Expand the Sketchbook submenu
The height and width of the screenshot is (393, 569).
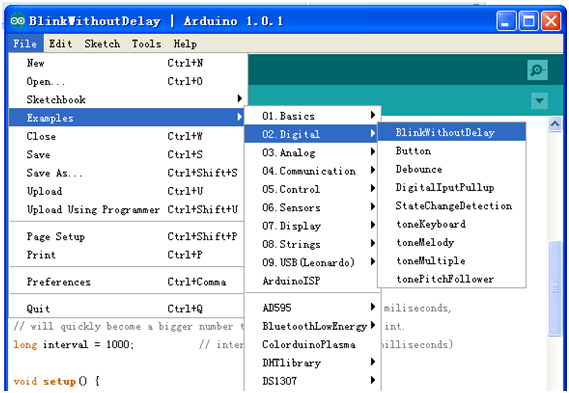[126, 99]
